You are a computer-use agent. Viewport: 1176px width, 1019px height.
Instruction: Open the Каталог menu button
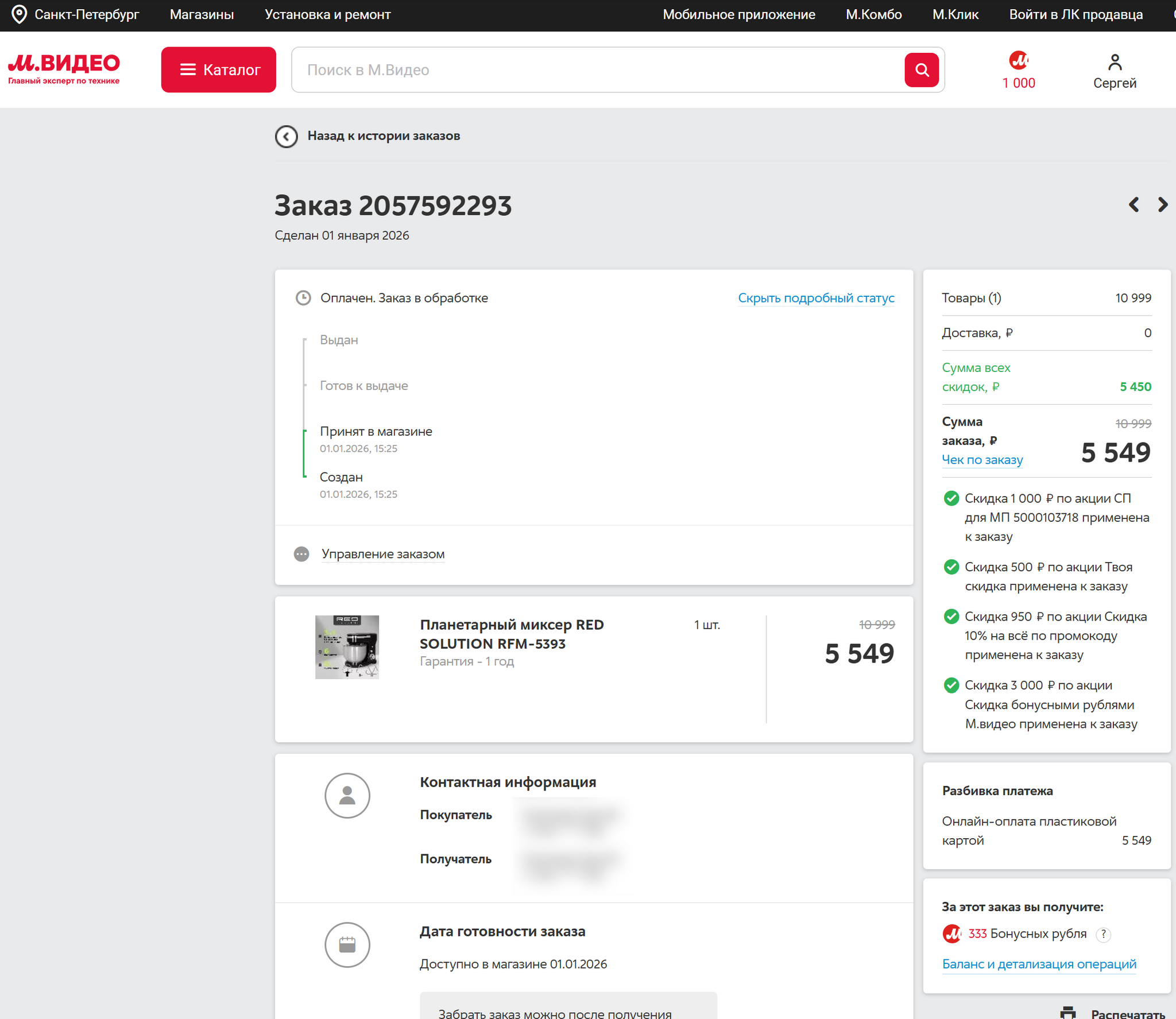click(x=218, y=70)
